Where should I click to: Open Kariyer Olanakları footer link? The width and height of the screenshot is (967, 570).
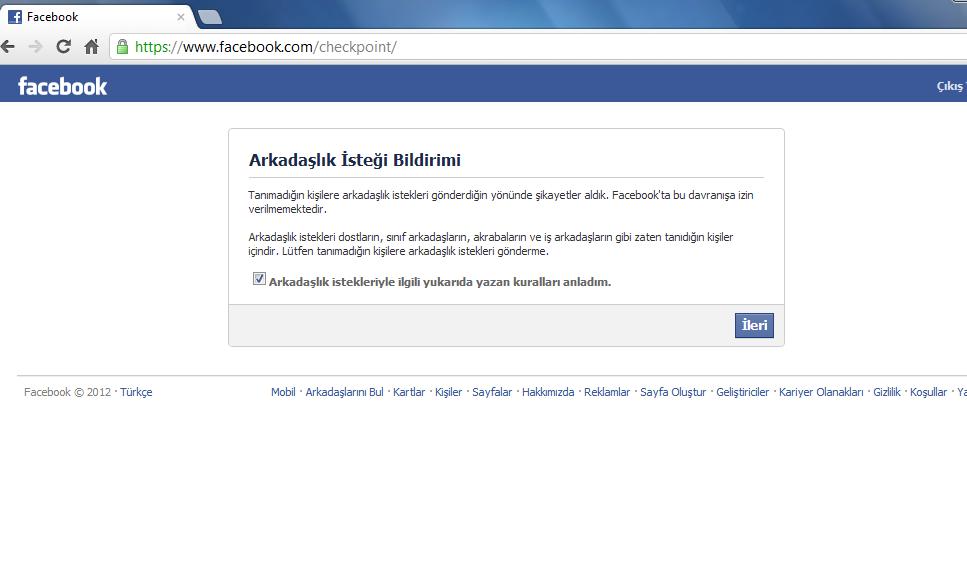coord(821,392)
